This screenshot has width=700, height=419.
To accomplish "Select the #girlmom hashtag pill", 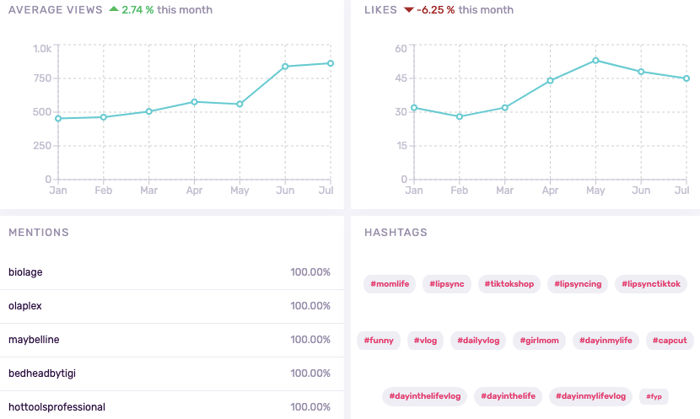I will tap(541, 340).
